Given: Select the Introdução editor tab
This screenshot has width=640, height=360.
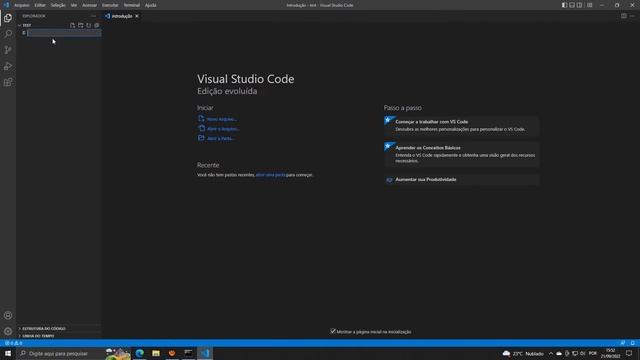Looking at the screenshot, I should coord(122,16).
